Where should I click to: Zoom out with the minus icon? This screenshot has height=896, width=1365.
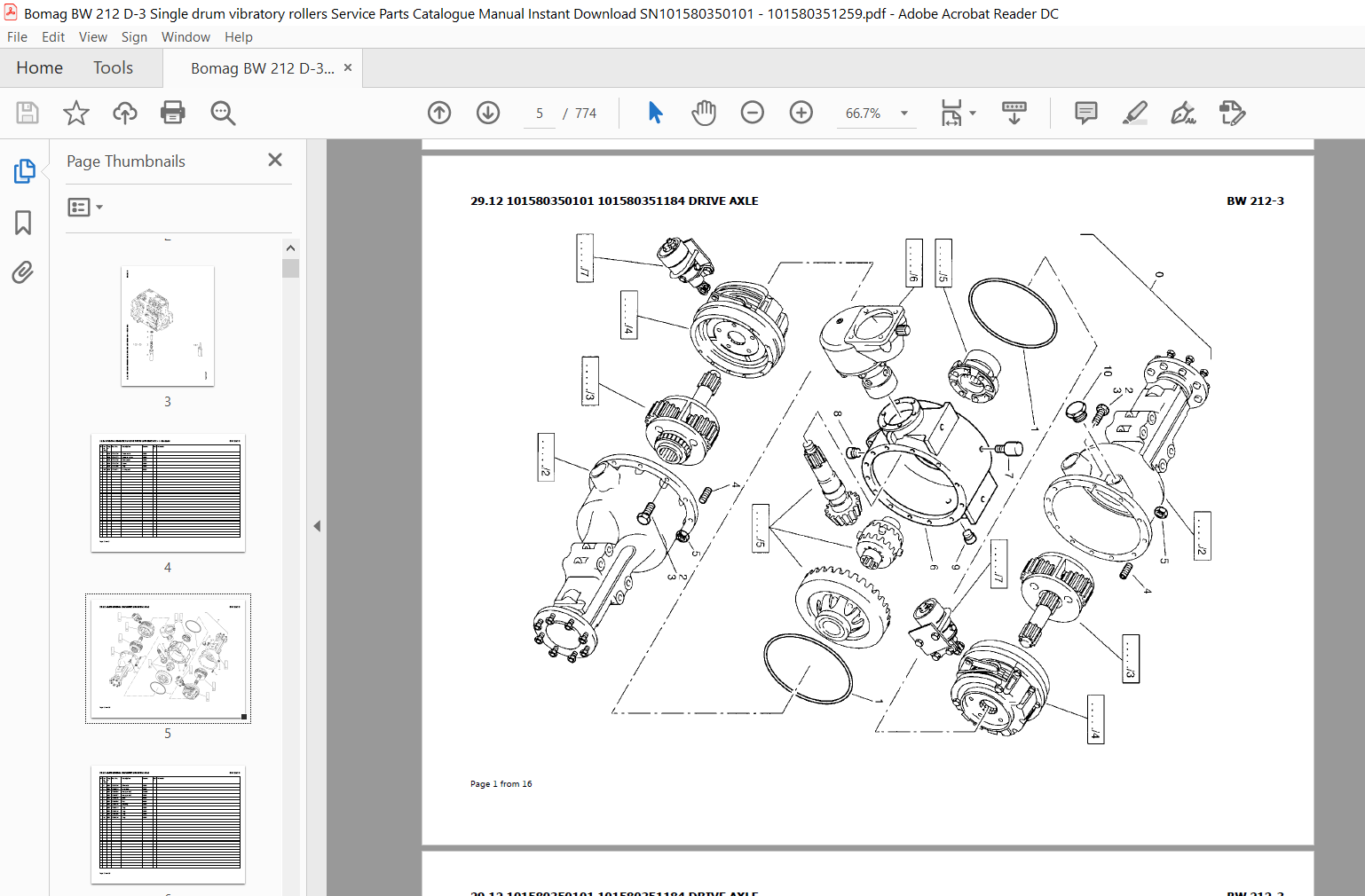(x=753, y=113)
